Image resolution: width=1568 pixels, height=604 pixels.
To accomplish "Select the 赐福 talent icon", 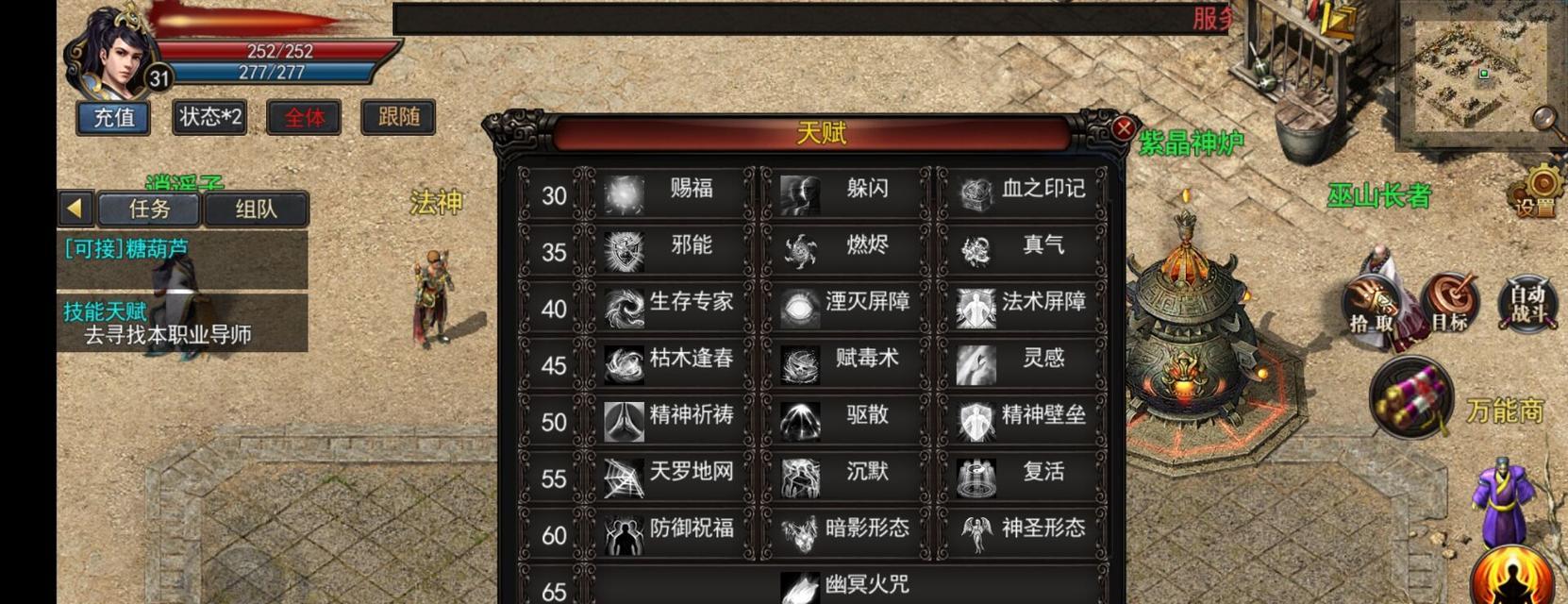I will [624, 194].
